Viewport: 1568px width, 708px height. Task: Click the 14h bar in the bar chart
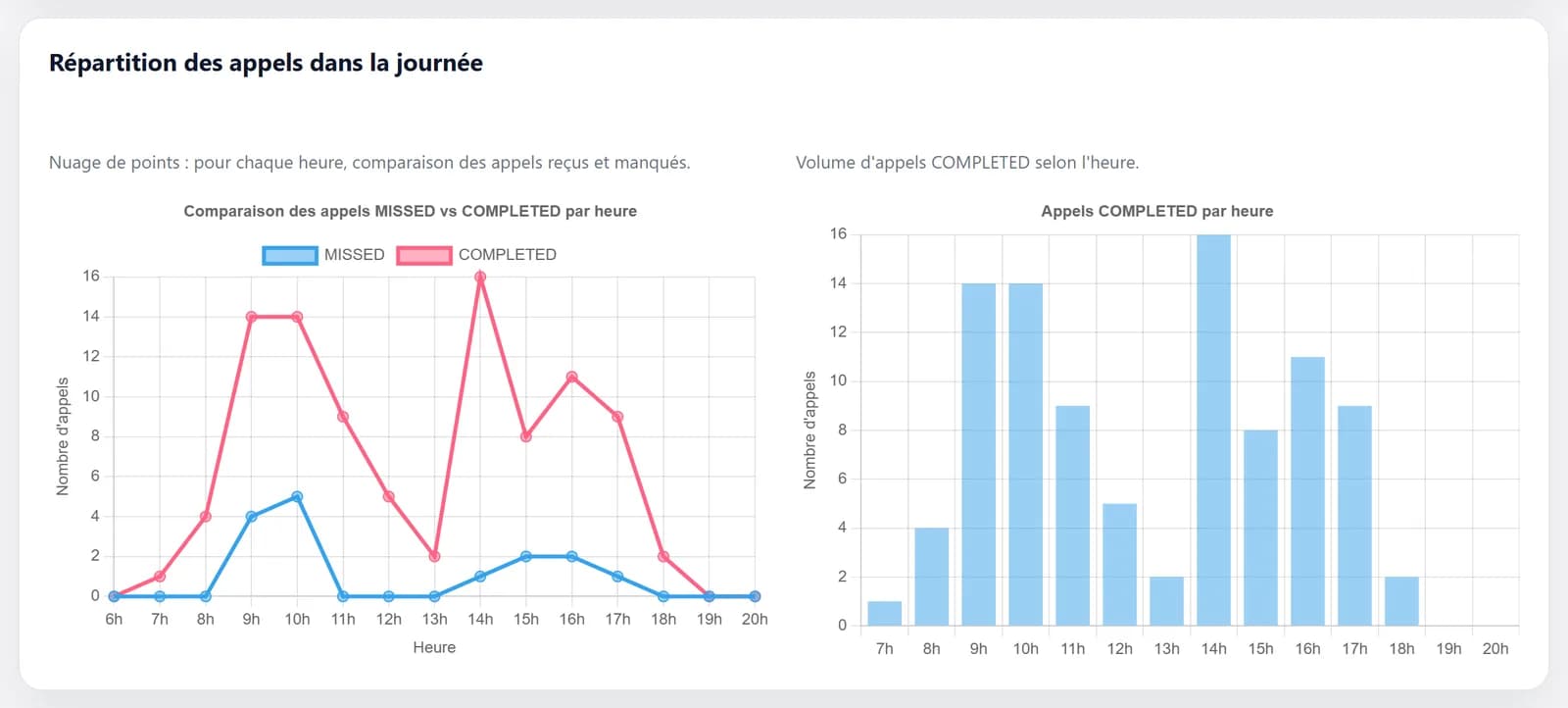point(1213,430)
